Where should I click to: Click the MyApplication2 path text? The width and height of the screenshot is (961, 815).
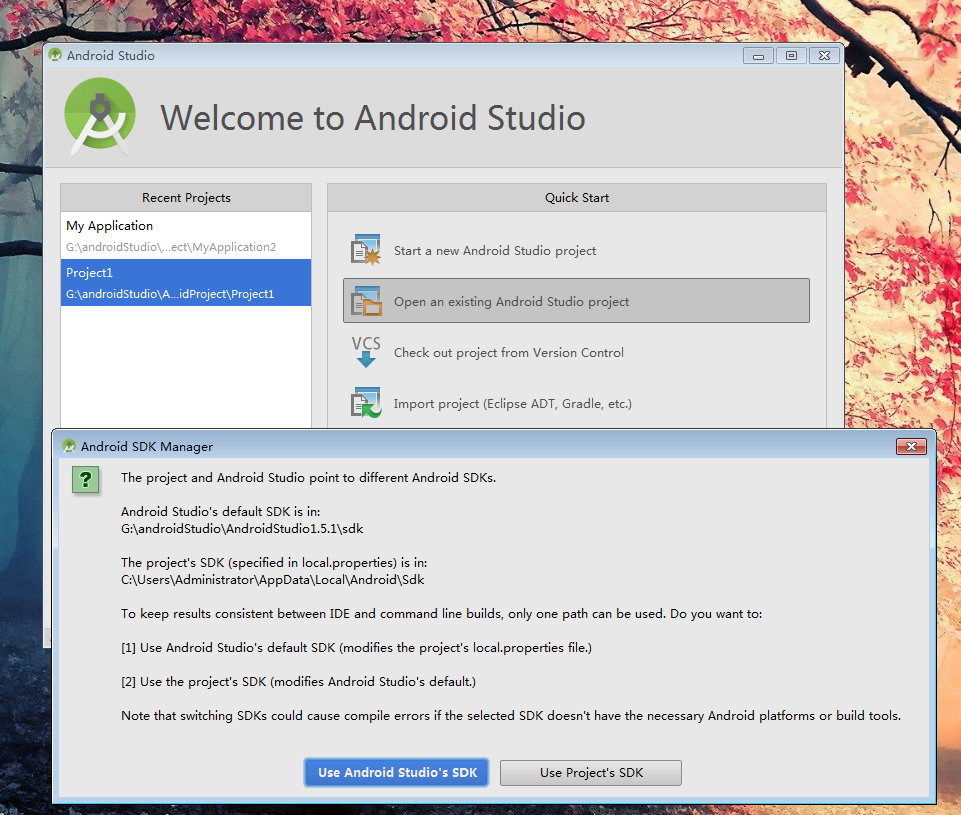(x=171, y=247)
